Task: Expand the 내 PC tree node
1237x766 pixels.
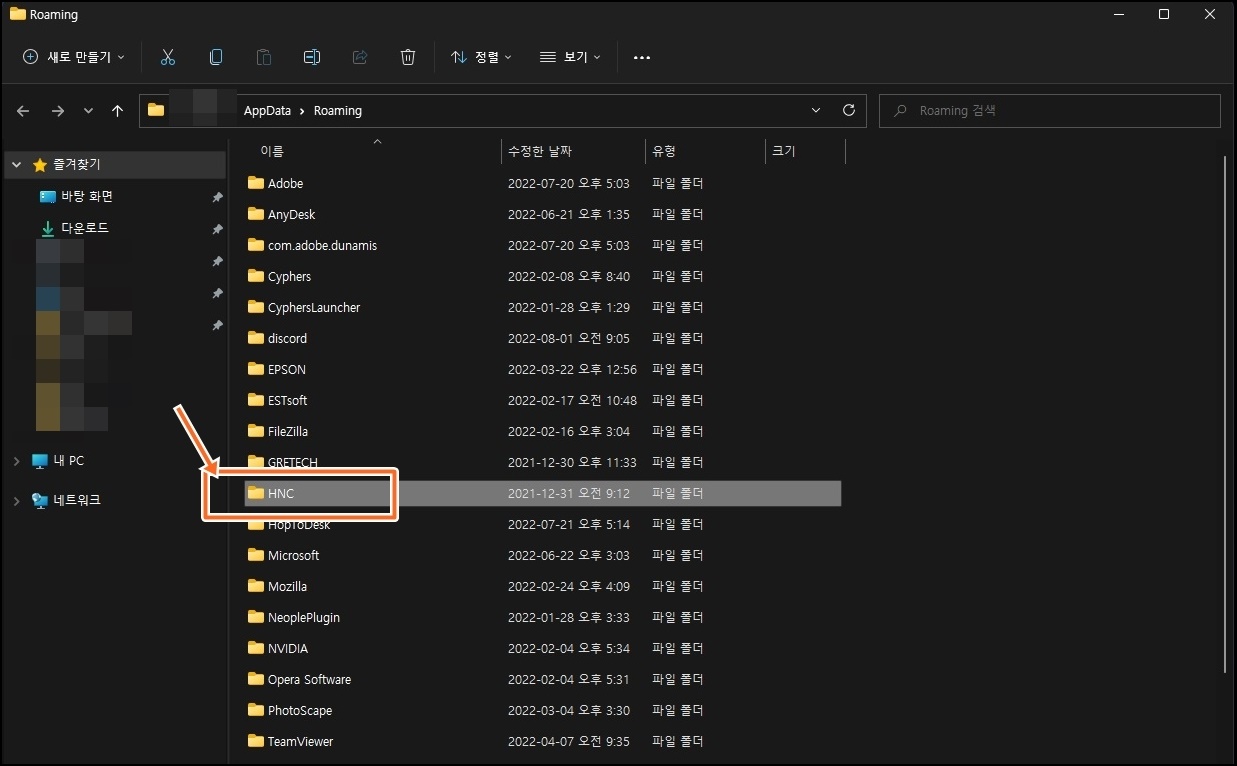Action: [x=16, y=461]
